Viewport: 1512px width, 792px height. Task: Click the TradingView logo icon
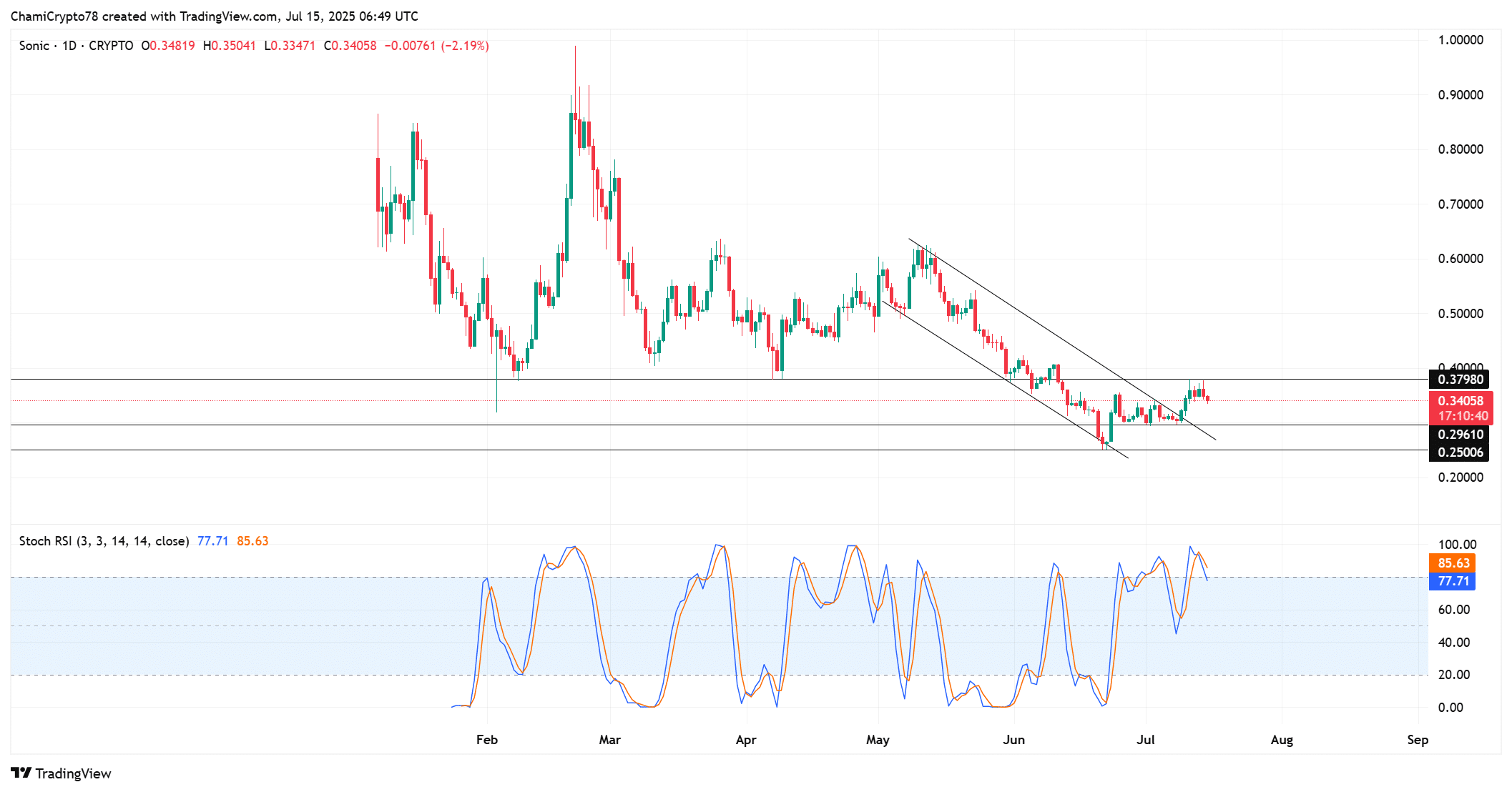pos(21,773)
